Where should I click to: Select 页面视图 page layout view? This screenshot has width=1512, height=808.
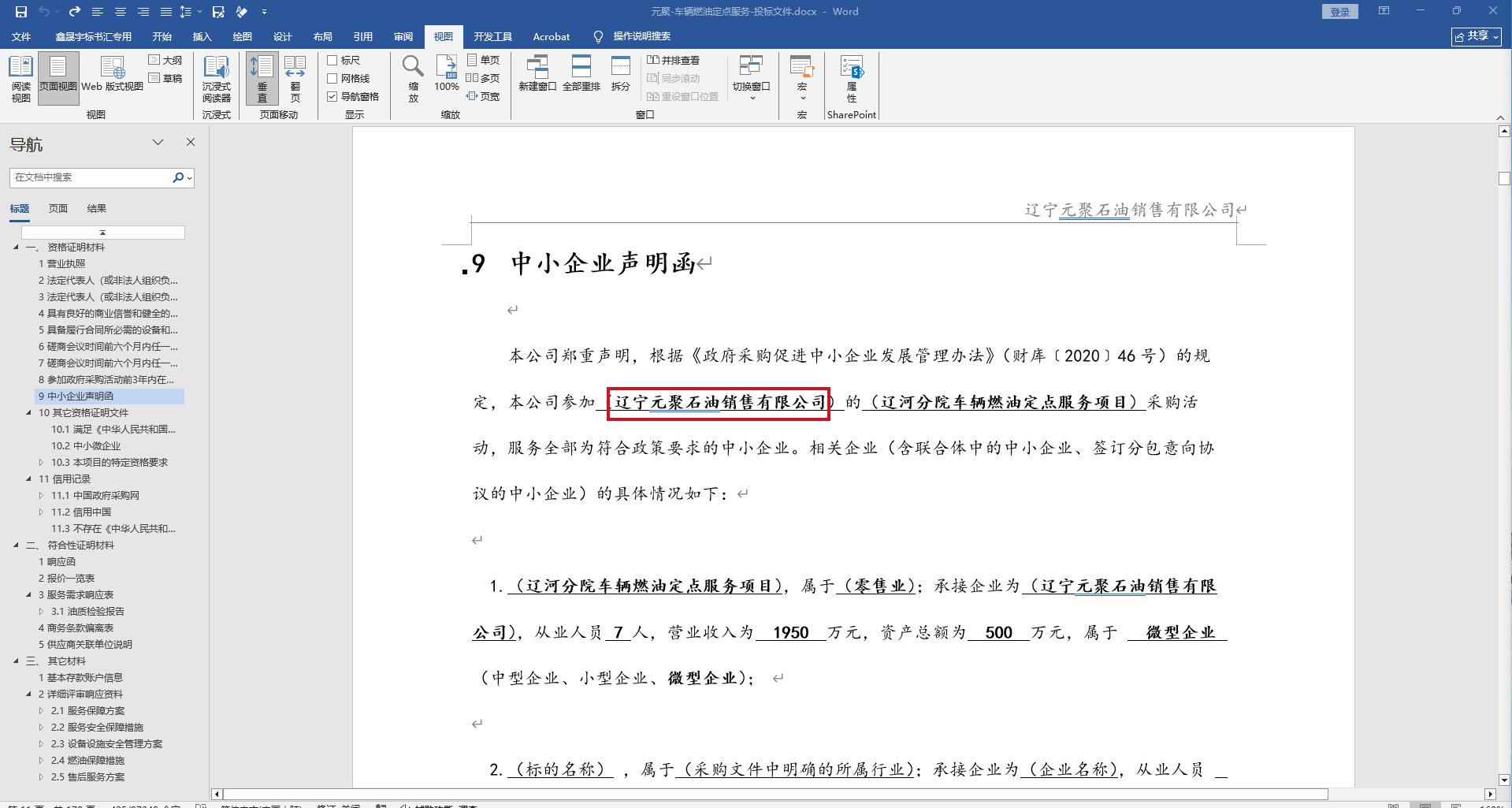coord(58,79)
